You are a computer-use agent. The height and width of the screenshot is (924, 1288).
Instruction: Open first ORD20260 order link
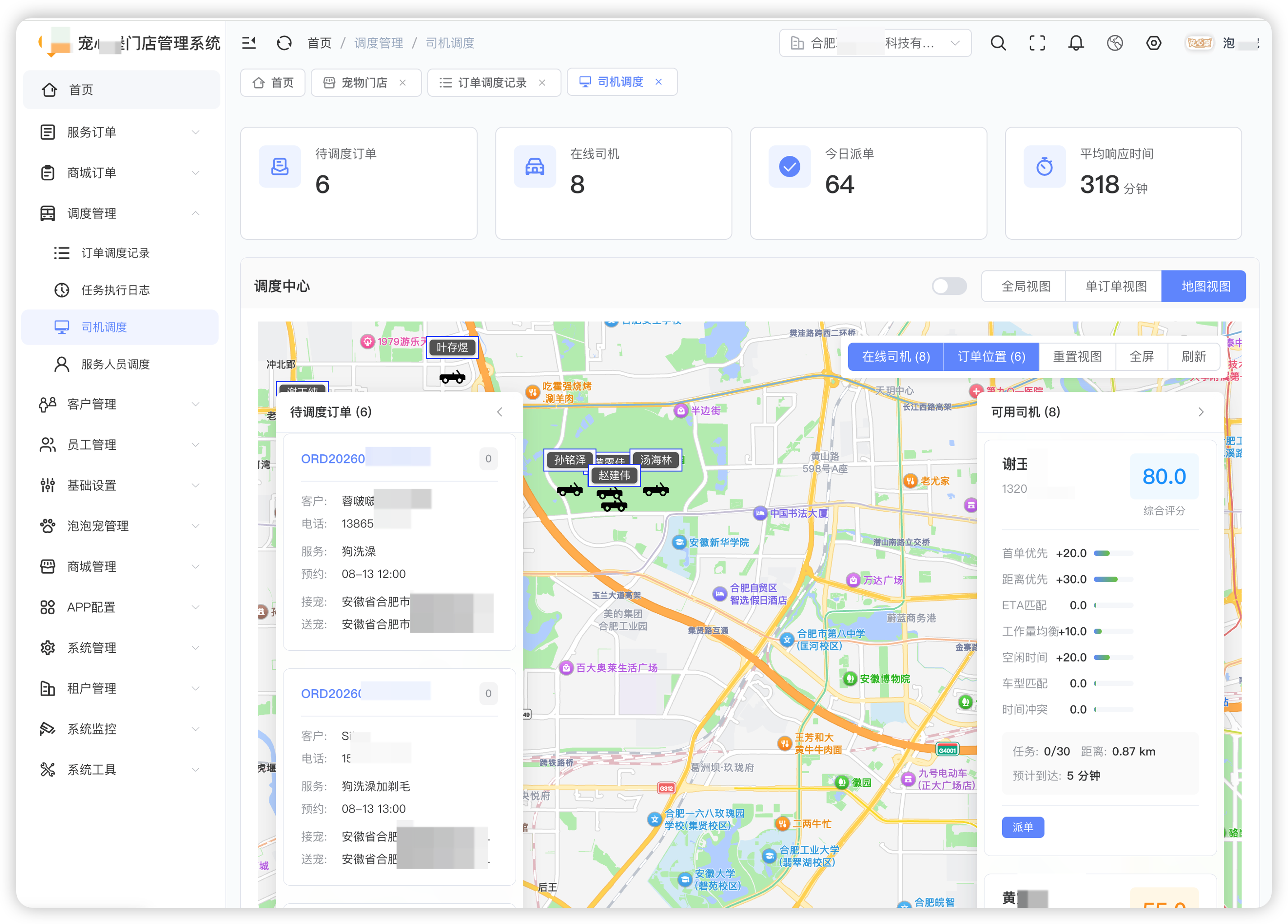tap(365, 458)
